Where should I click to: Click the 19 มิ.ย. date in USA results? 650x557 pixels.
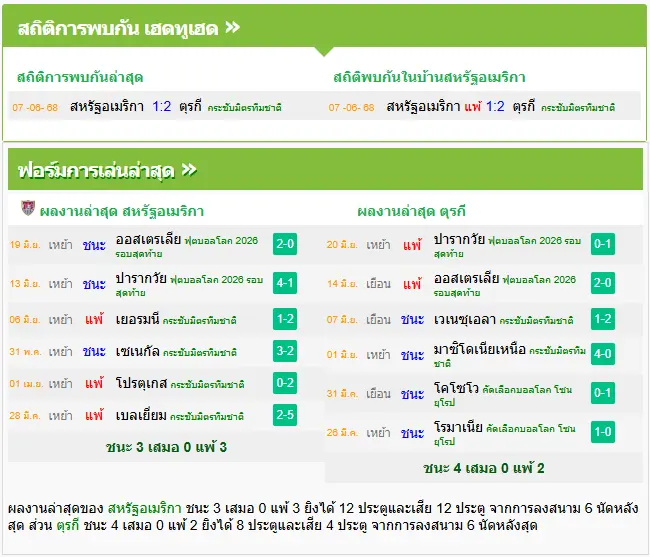point(25,245)
